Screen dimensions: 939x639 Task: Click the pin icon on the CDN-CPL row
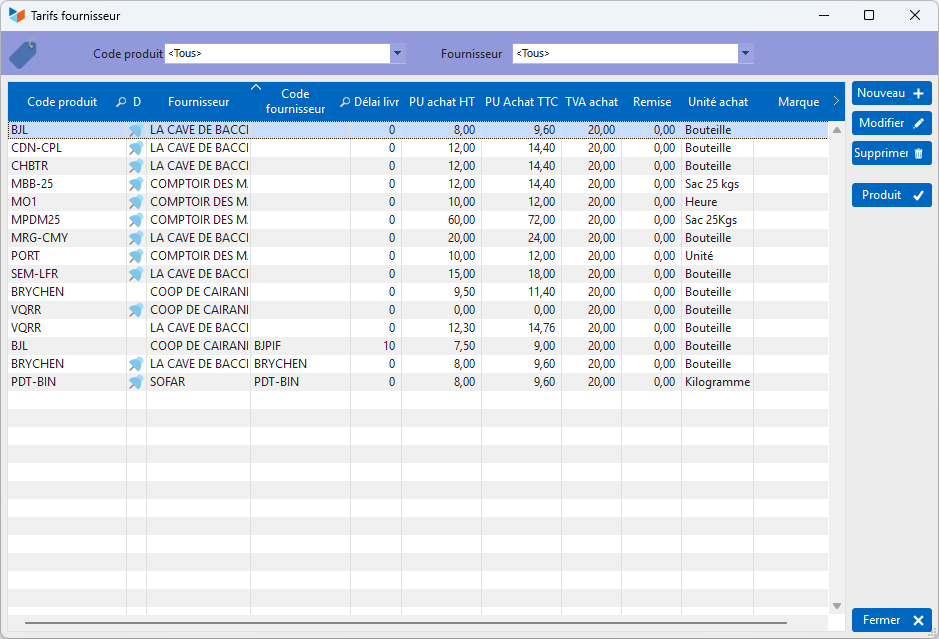(136, 148)
